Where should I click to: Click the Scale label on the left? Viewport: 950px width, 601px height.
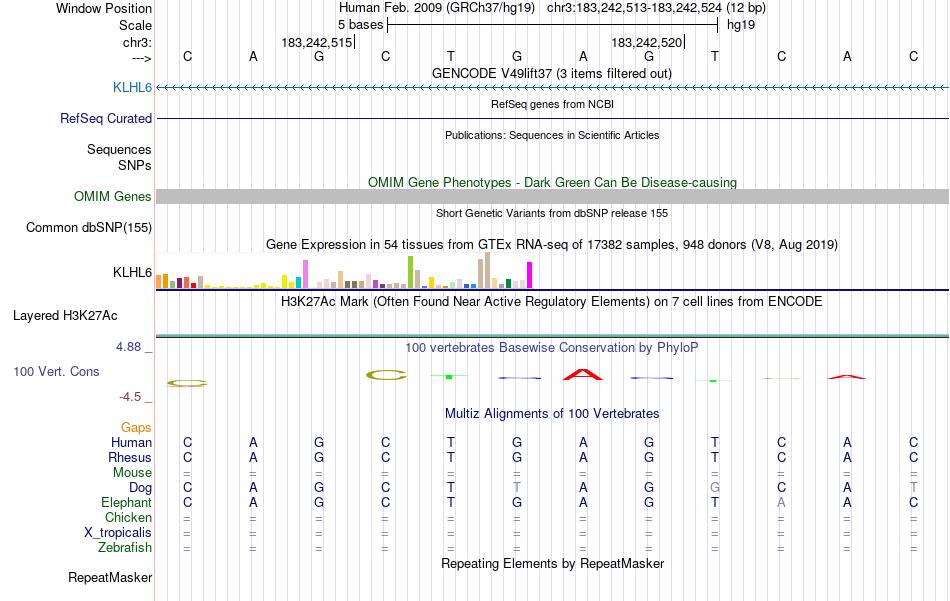click(135, 25)
